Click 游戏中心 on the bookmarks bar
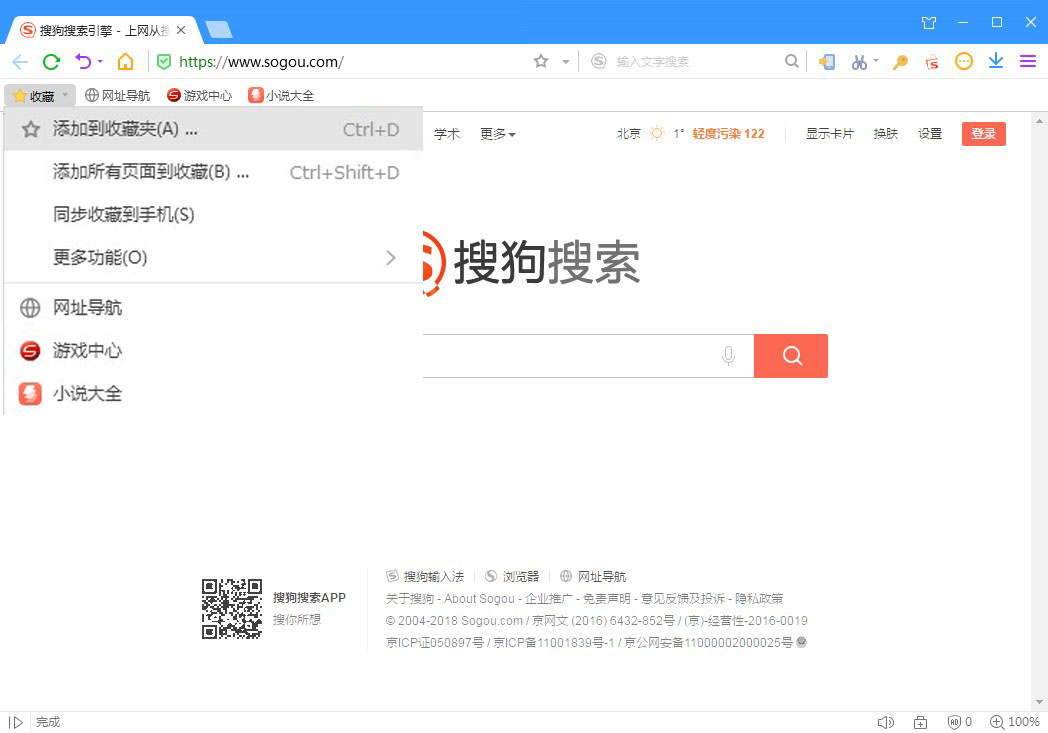 coord(199,96)
